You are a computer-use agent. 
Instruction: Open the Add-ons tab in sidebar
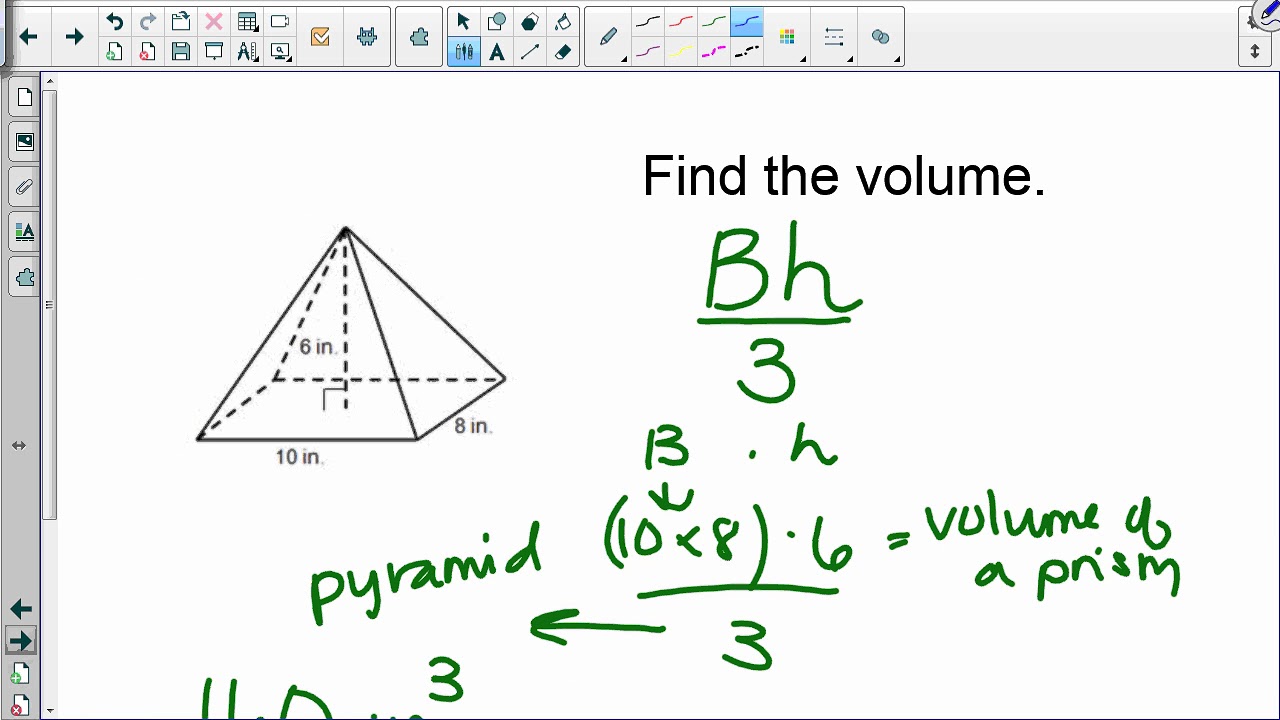coord(25,277)
